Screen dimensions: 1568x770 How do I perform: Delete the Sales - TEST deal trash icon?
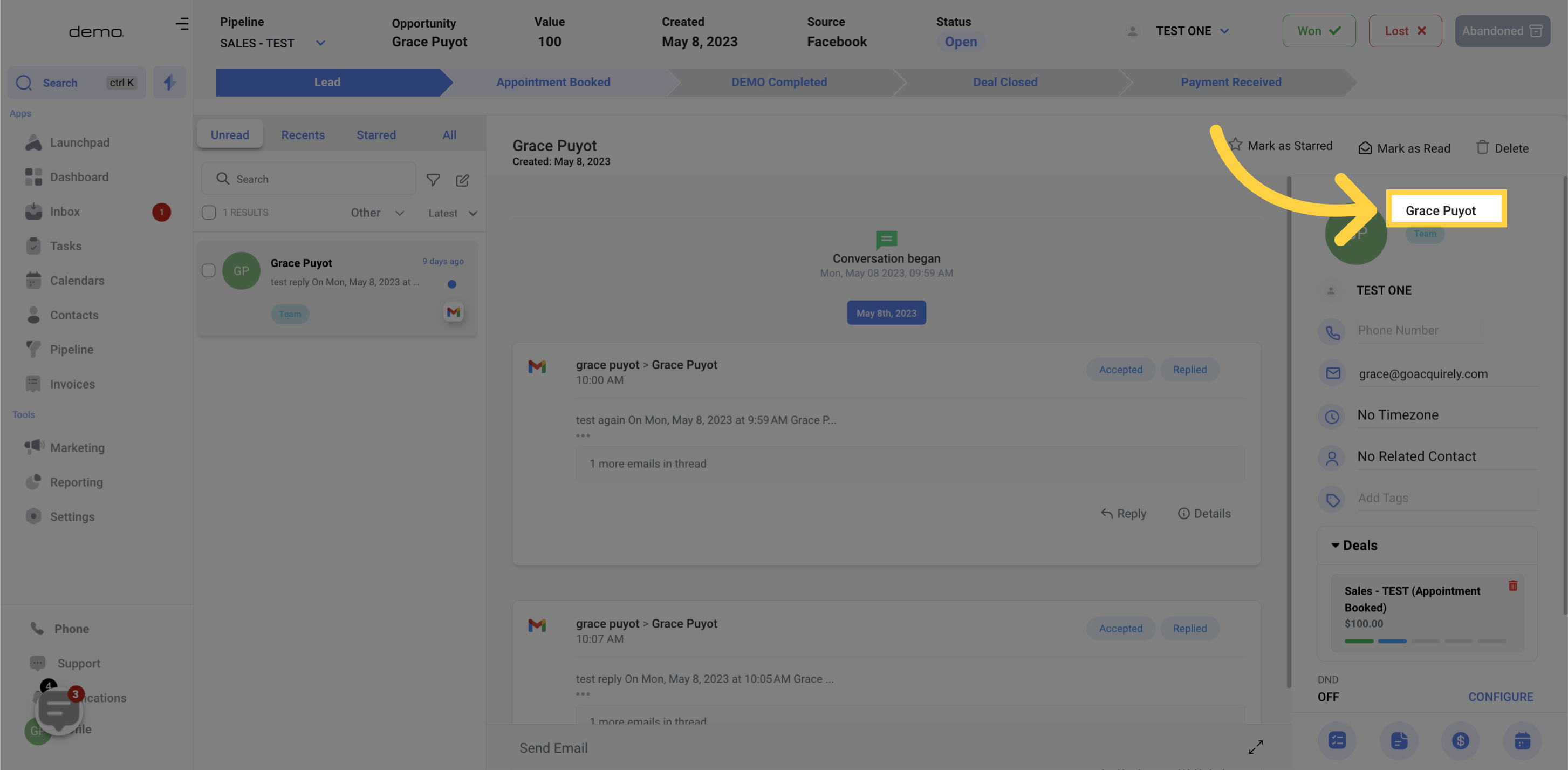click(1512, 585)
